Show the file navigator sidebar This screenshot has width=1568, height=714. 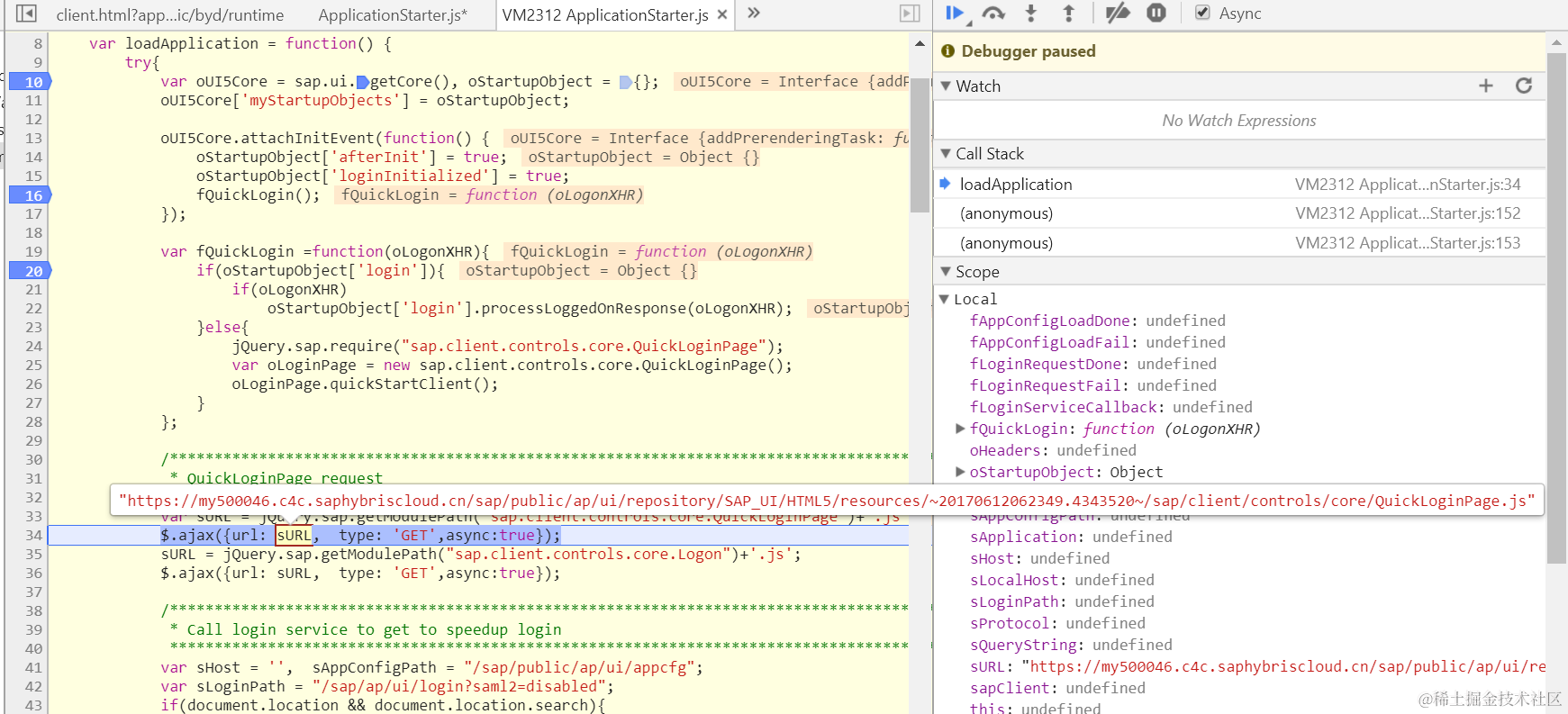pos(26,14)
